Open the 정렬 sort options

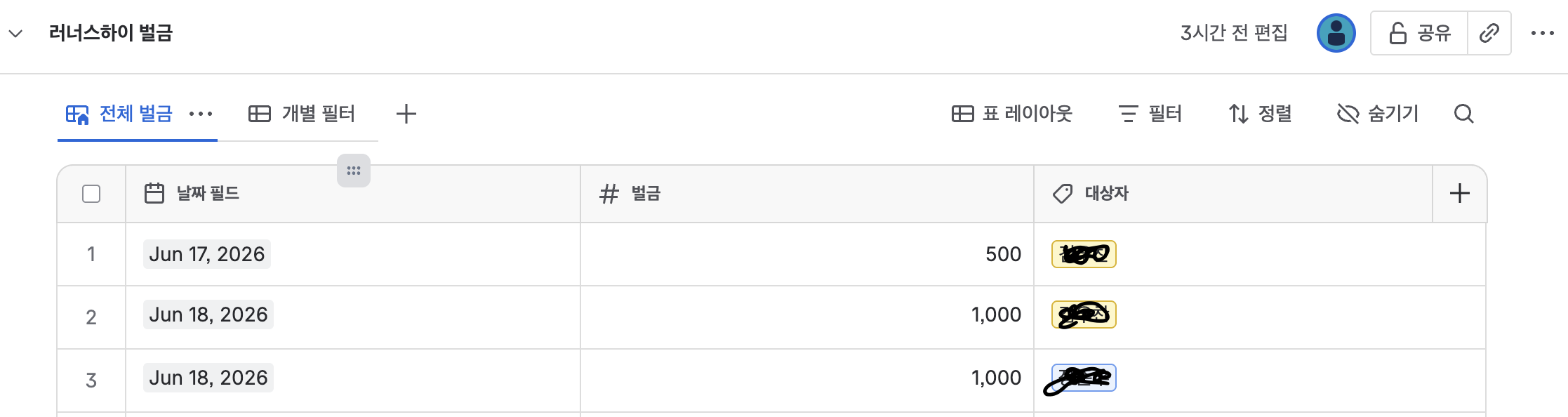click(x=1260, y=114)
